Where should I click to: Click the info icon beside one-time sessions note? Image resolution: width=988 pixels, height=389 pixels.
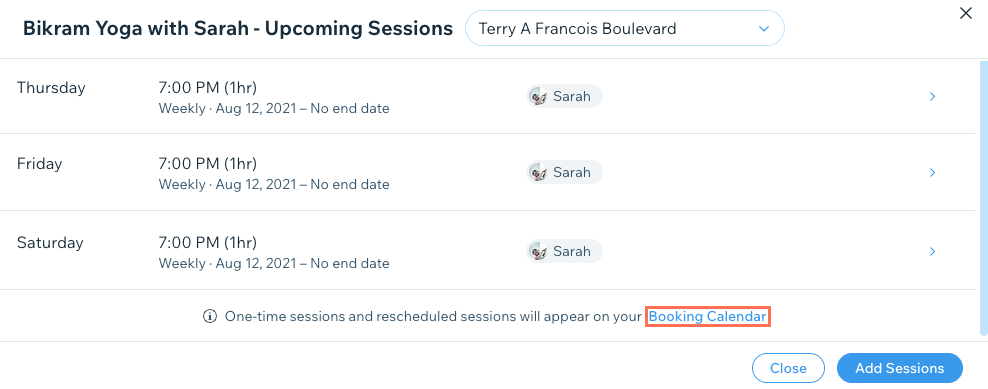210,316
